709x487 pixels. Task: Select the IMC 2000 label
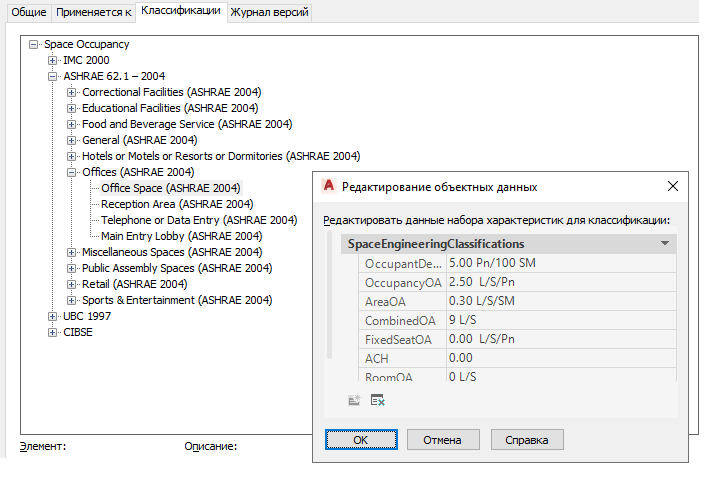86,60
